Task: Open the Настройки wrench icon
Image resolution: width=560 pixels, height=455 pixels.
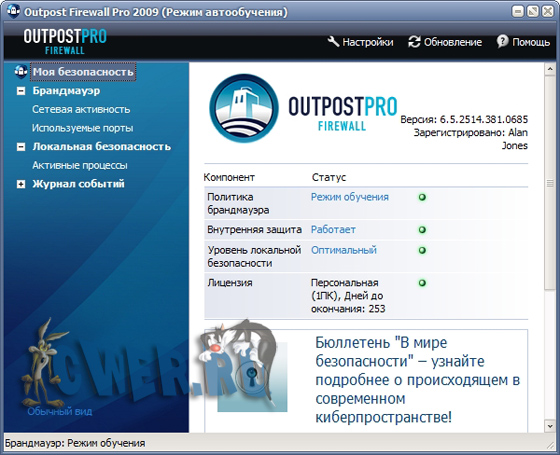Action: pos(333,42)
